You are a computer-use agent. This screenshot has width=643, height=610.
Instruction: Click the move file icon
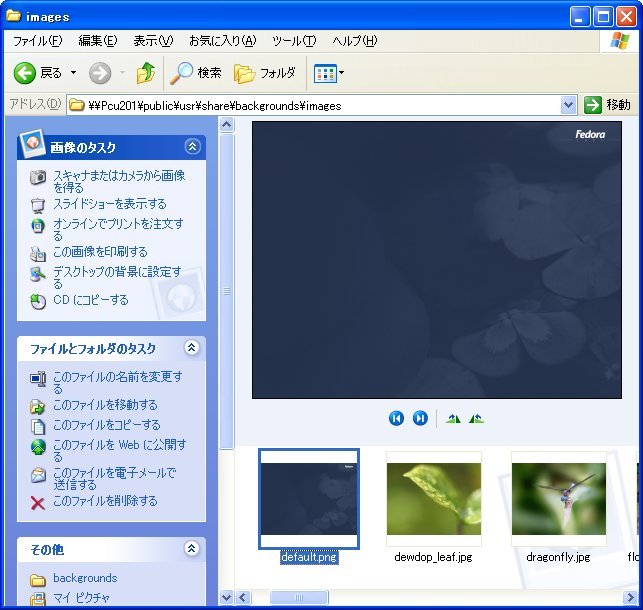coord(38,406)
